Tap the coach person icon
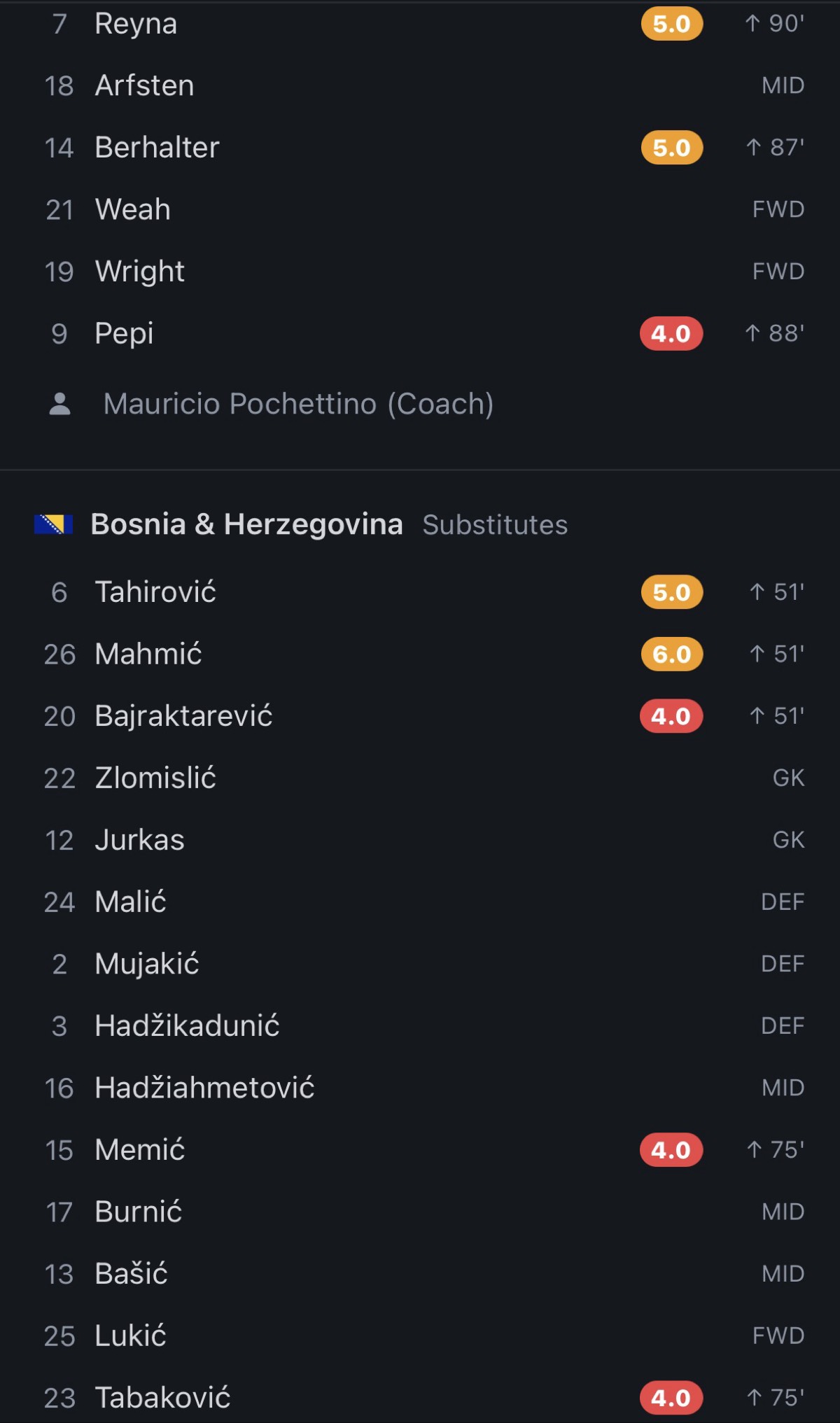This screenshot has height=1423, width=840. 60,404
